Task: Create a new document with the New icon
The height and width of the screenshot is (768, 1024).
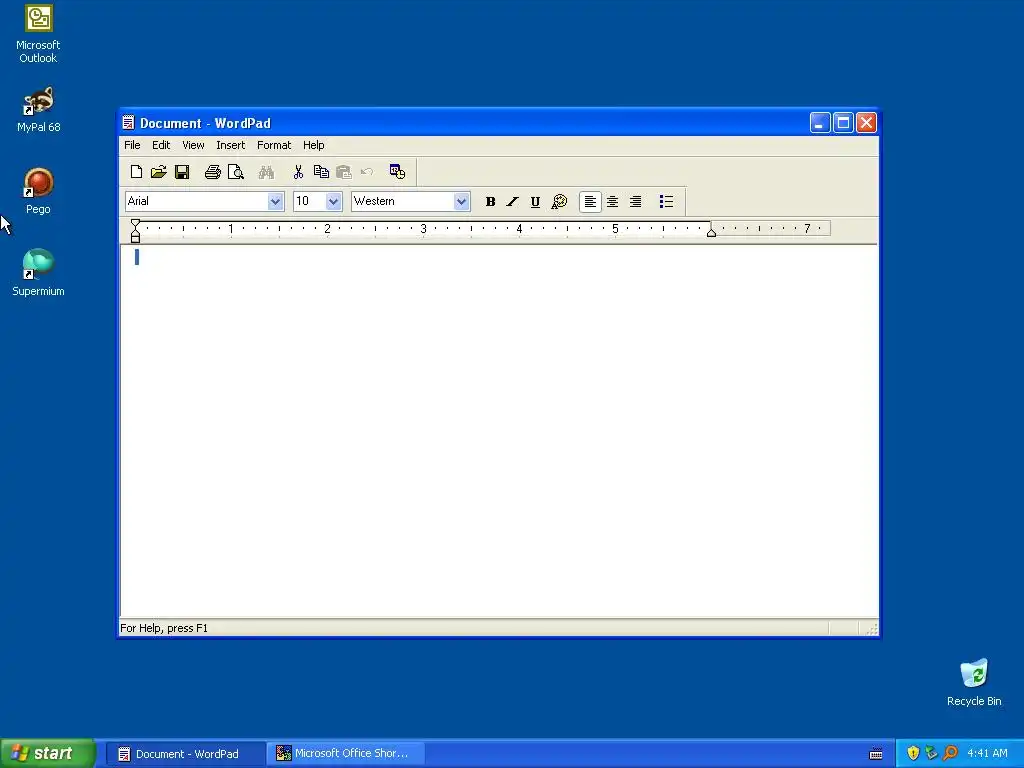Action: 136,172
